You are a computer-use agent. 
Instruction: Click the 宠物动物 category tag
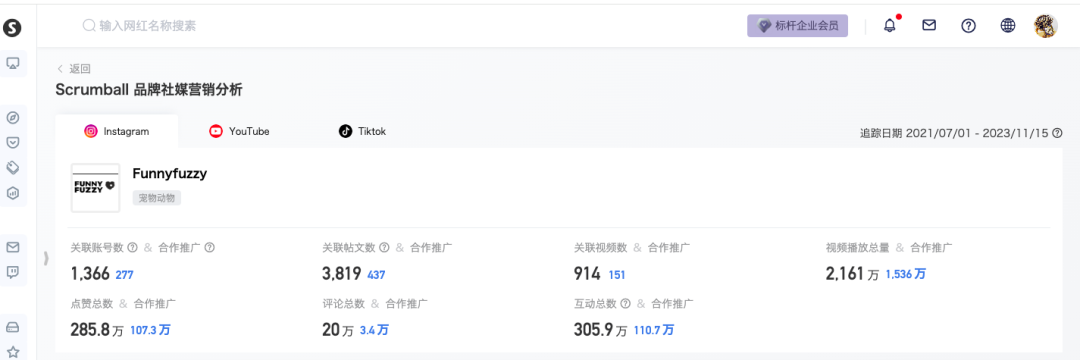tap(157, 198)
